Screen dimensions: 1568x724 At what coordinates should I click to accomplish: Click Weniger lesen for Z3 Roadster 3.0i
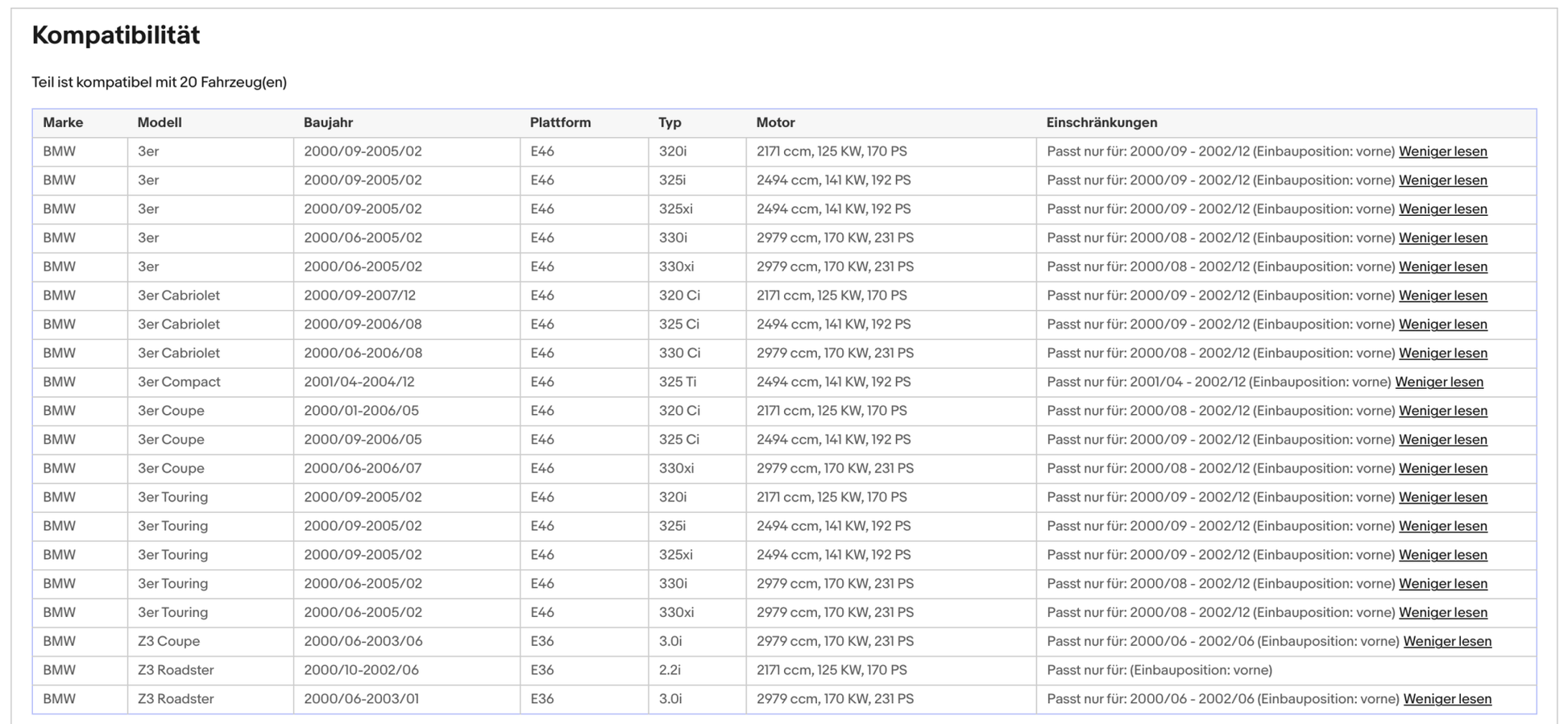(x=1446, y=699)
